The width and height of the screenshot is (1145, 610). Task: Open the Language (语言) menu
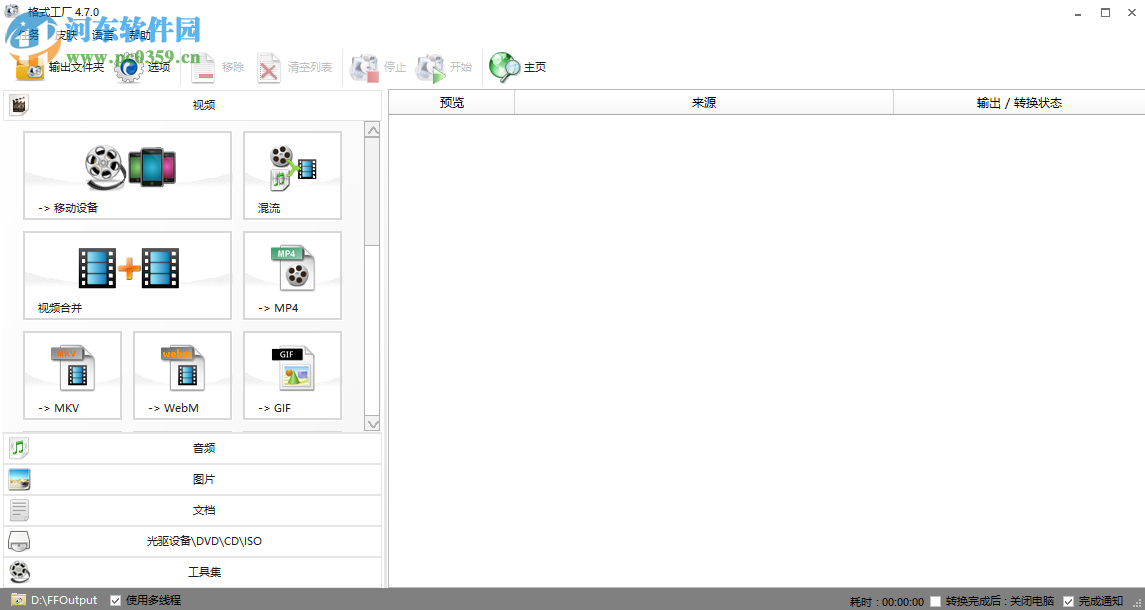click(x=103, y=34)
